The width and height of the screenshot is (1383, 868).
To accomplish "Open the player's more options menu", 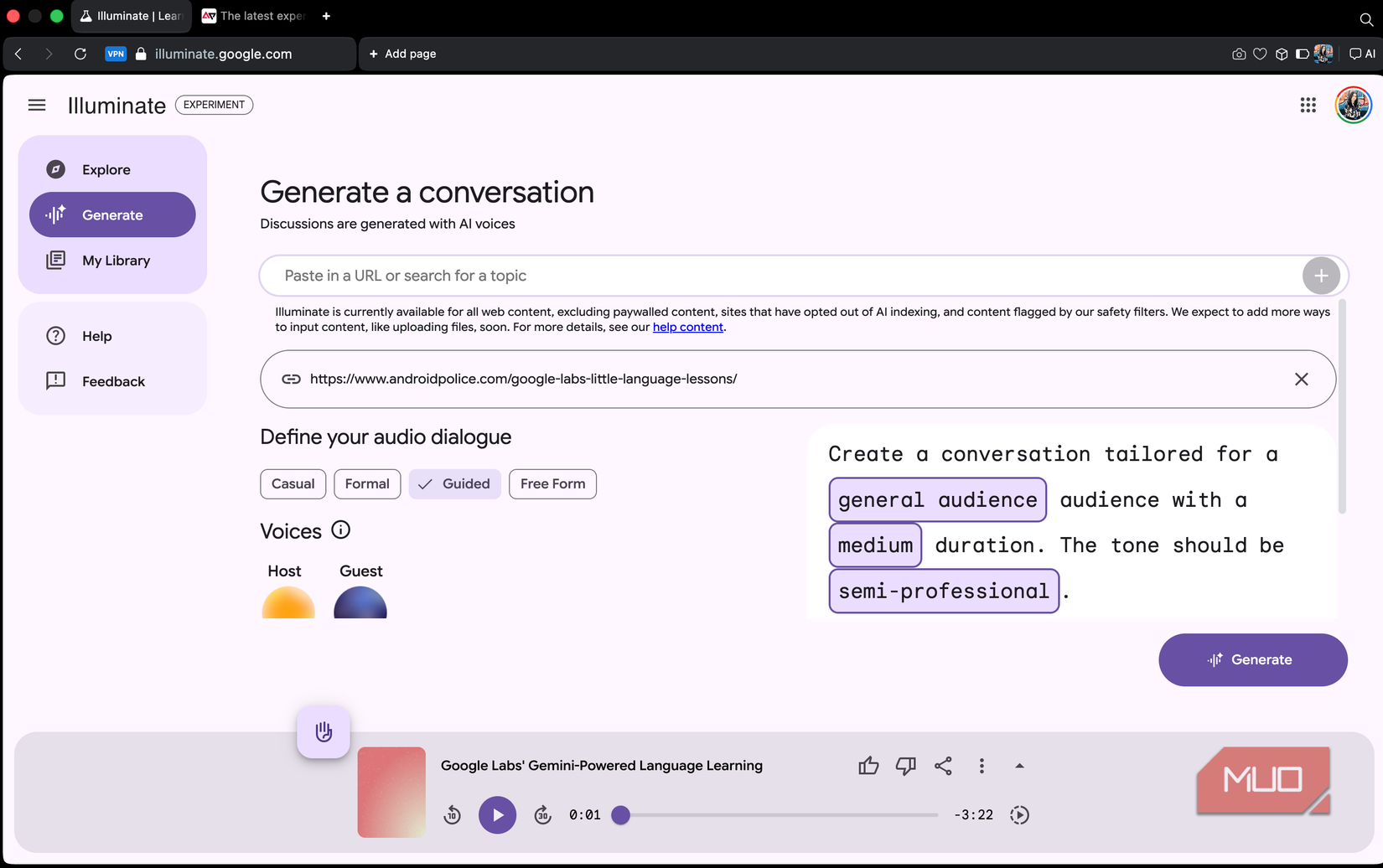I will click(982, 765).
